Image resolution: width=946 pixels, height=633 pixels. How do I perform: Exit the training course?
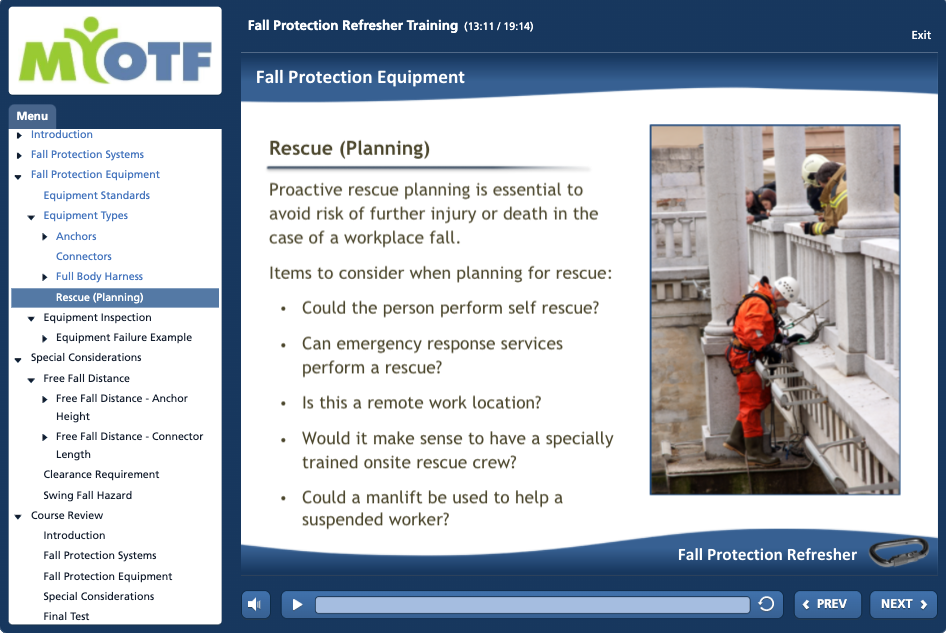point(921,35)
